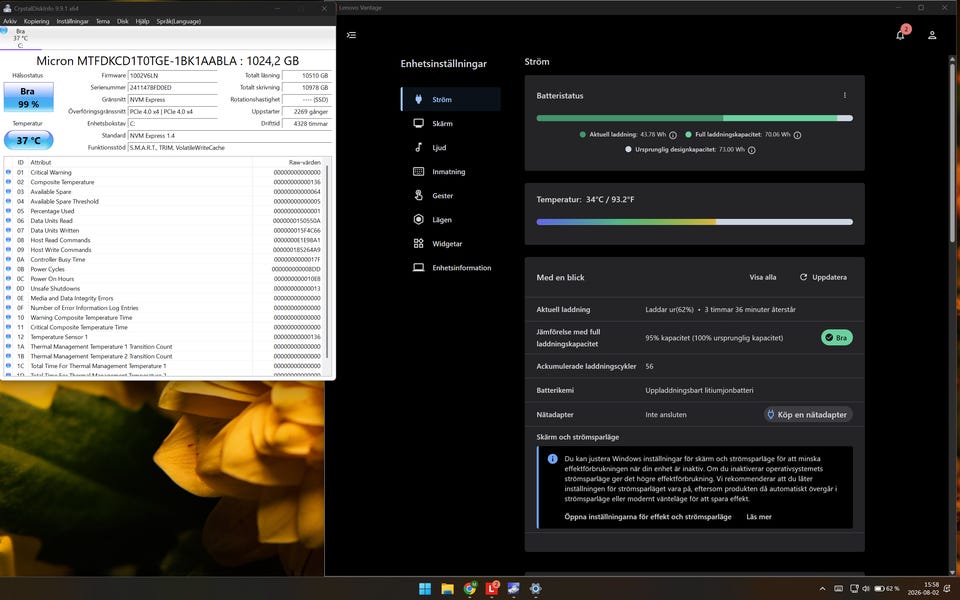Click the Bra 99 % health status button
This screenshot has width=960, height=600.
coord(28,97)
